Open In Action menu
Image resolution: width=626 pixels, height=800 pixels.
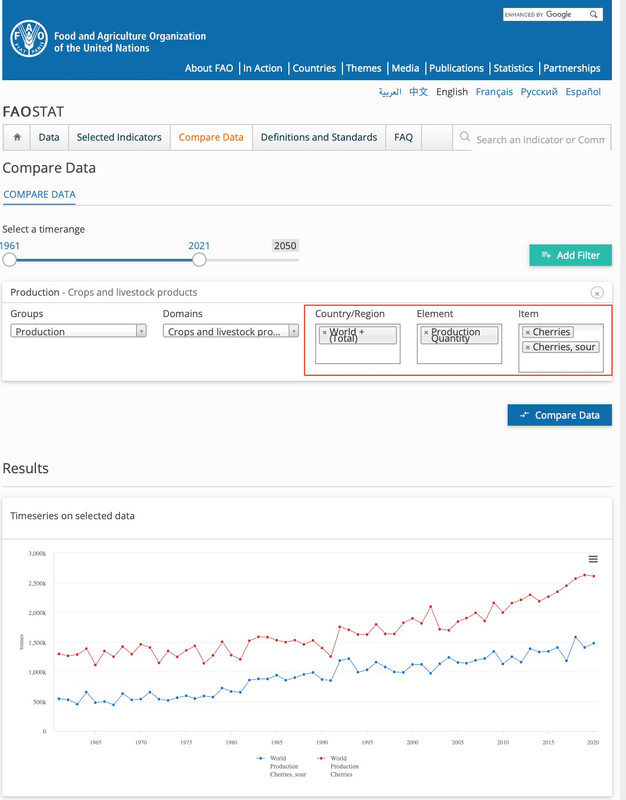point(263,68)
